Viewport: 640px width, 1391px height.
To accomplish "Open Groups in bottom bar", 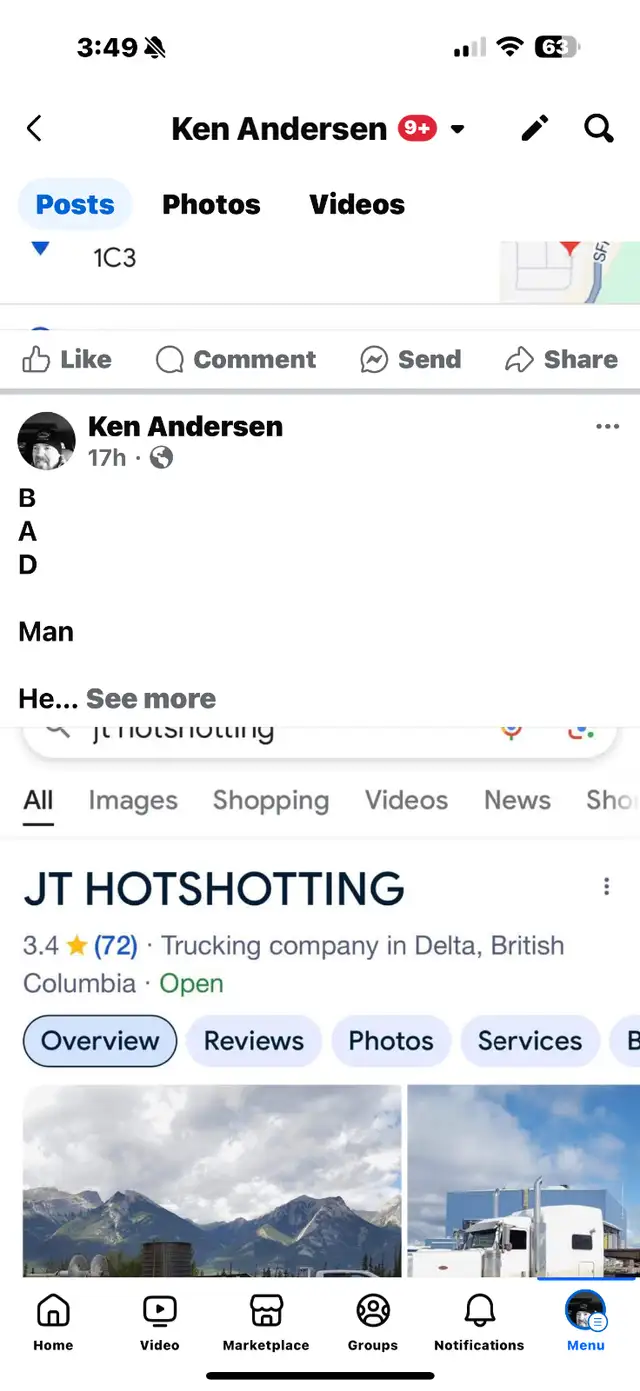I will click(x=373, y=1322).
